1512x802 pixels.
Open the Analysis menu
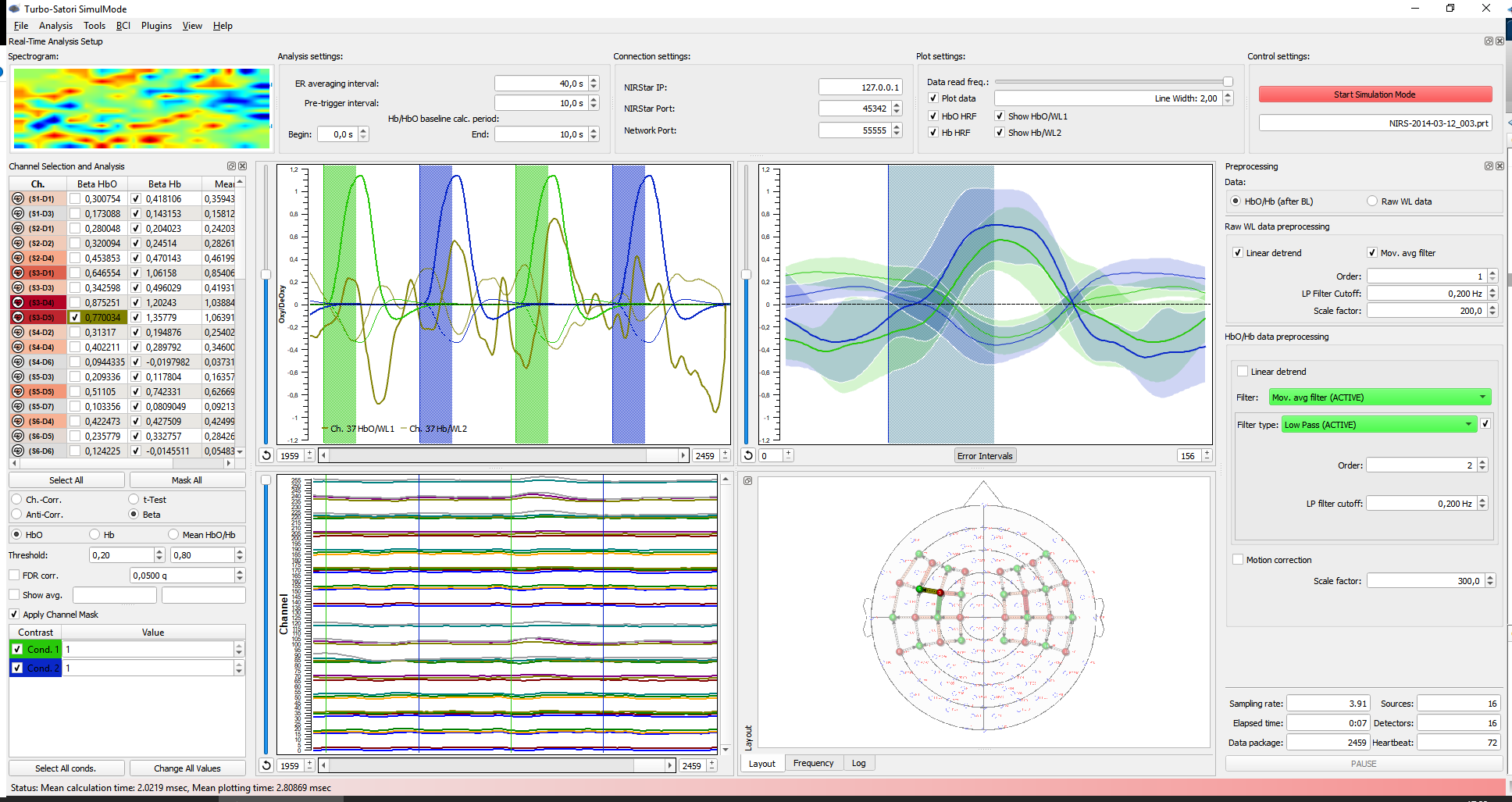pos(55,26)
